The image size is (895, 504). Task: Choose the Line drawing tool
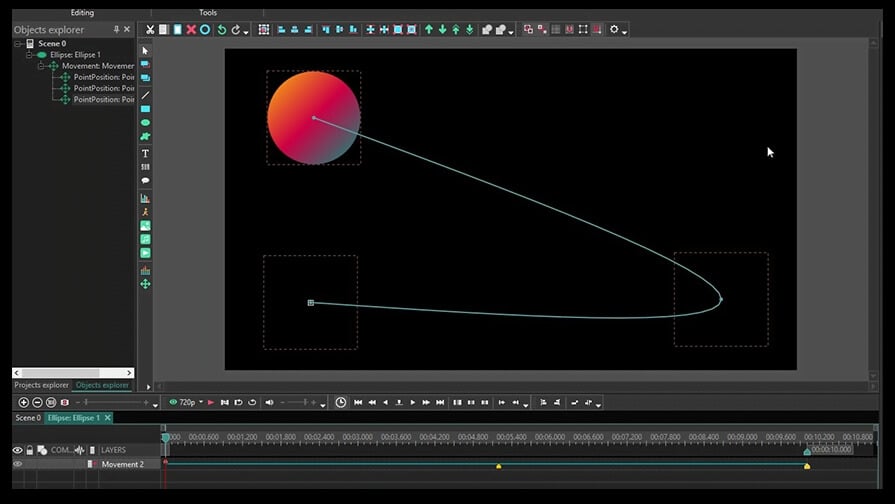point(146,95)
